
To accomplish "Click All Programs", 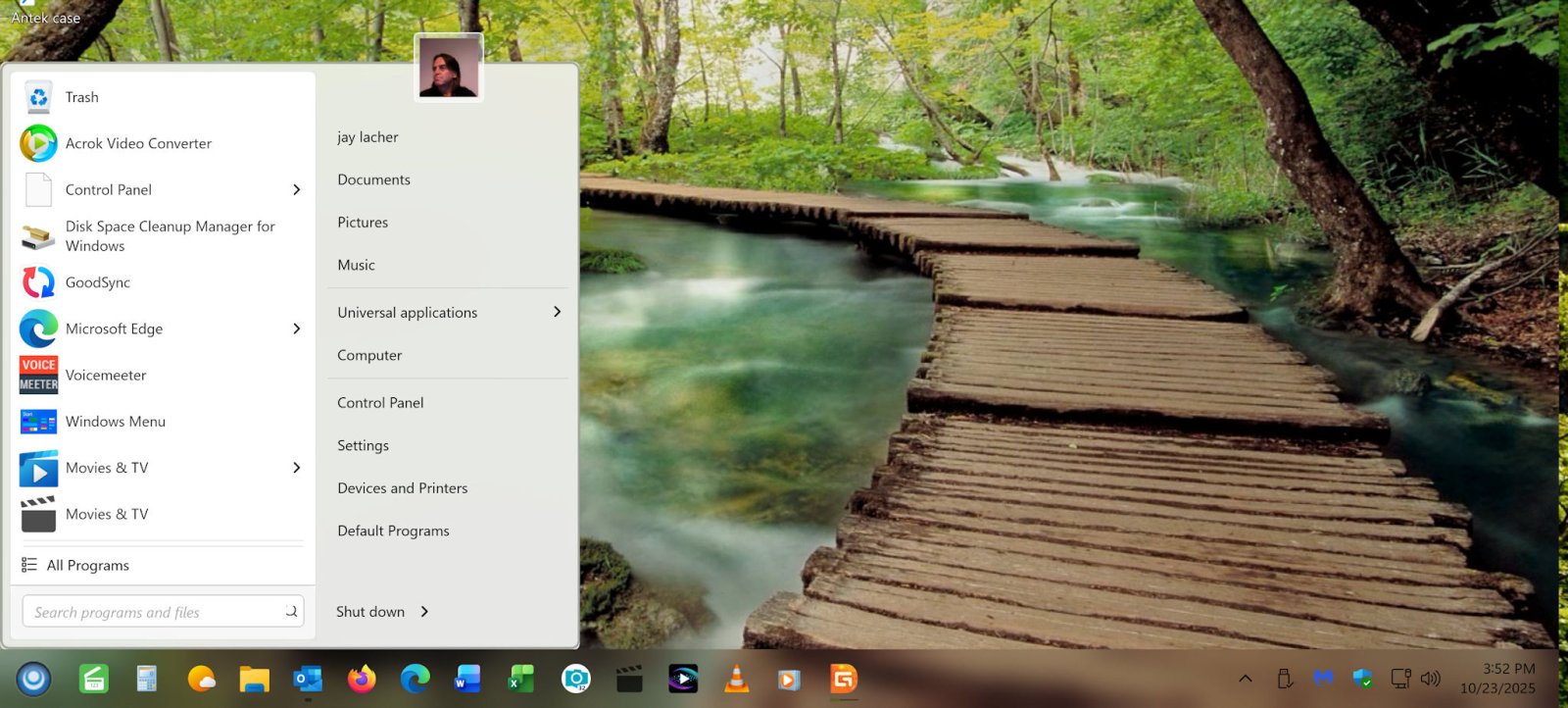I will pyautogui.click(x=88, y=565).
